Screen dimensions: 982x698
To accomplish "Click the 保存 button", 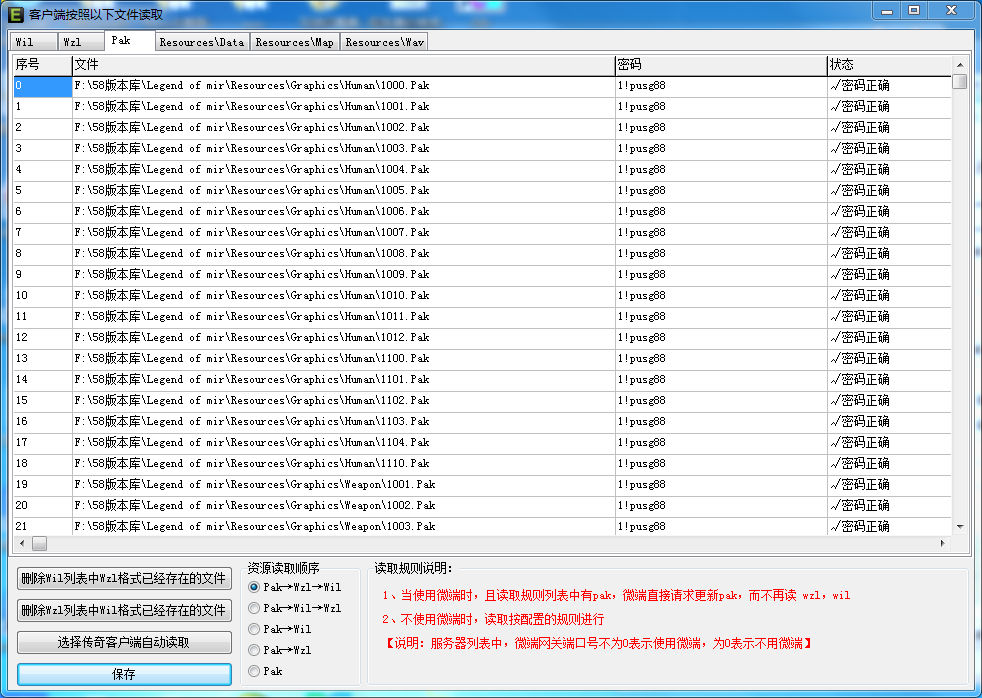I will (124, 674).
